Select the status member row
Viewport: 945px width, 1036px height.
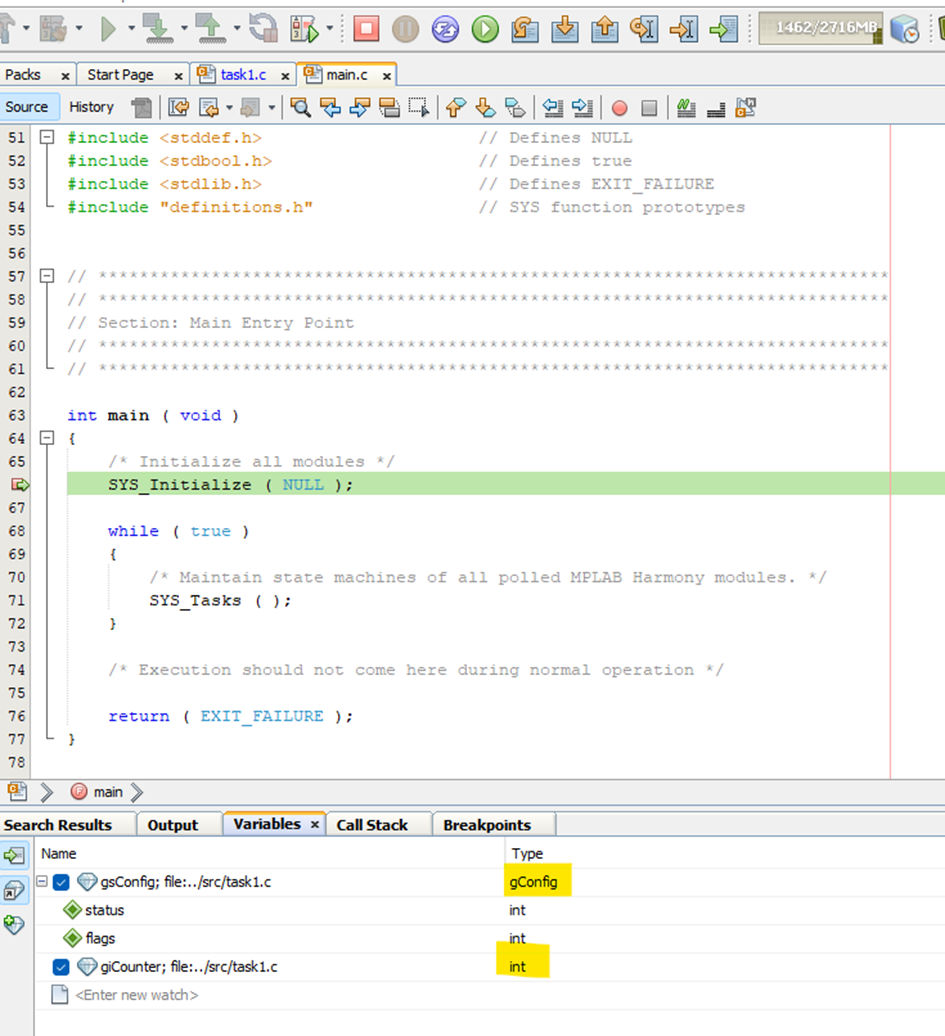coord(490,910)
